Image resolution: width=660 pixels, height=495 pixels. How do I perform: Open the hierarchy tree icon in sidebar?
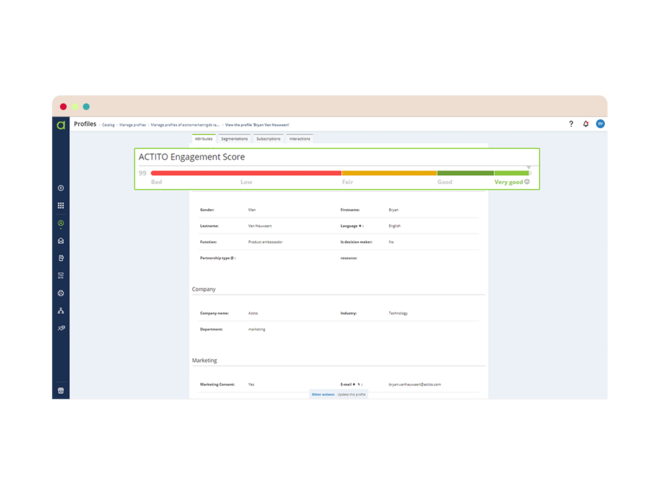[x=61, y=311]
